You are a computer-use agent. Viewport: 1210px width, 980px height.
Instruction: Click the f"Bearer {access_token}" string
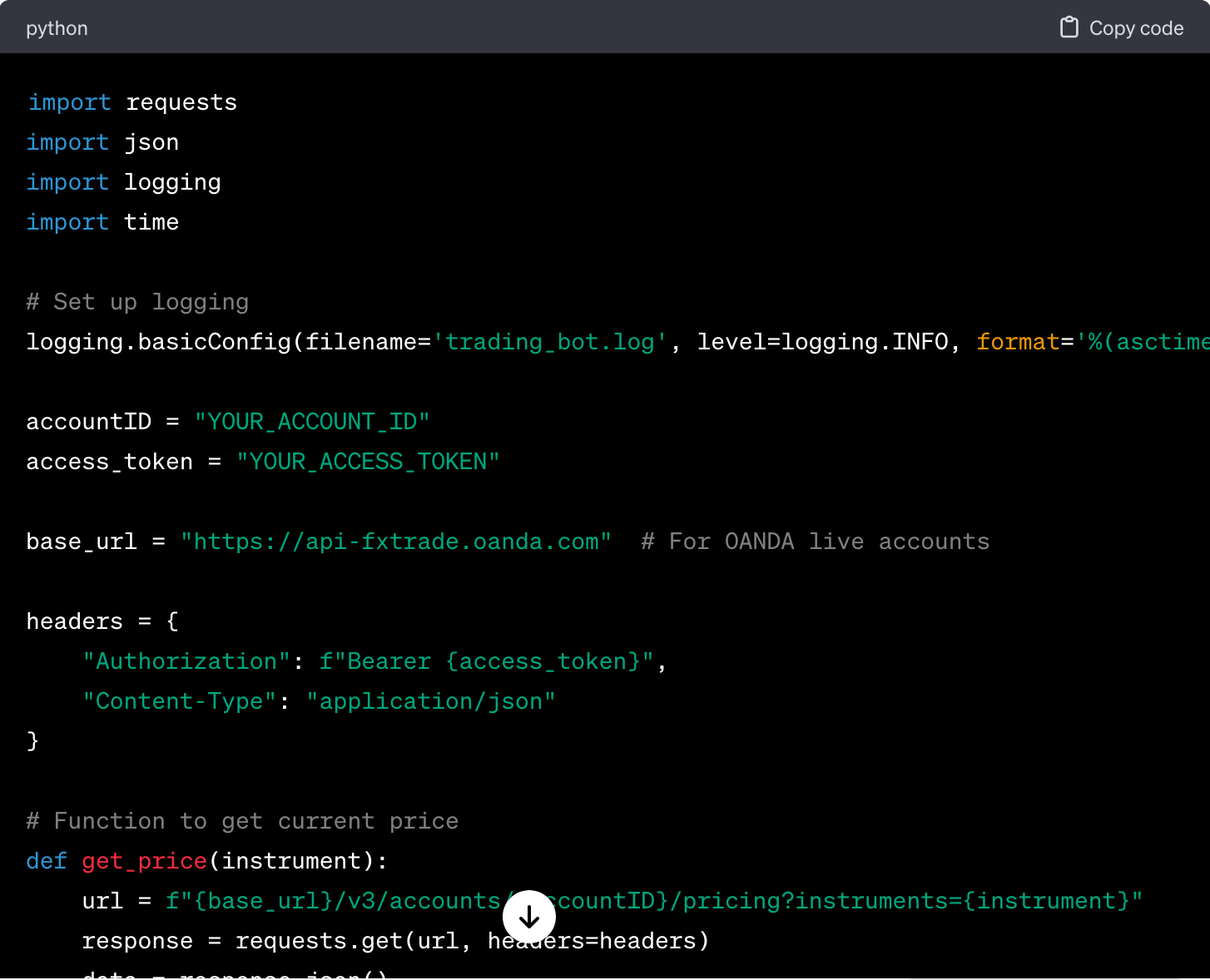point(487,661)
